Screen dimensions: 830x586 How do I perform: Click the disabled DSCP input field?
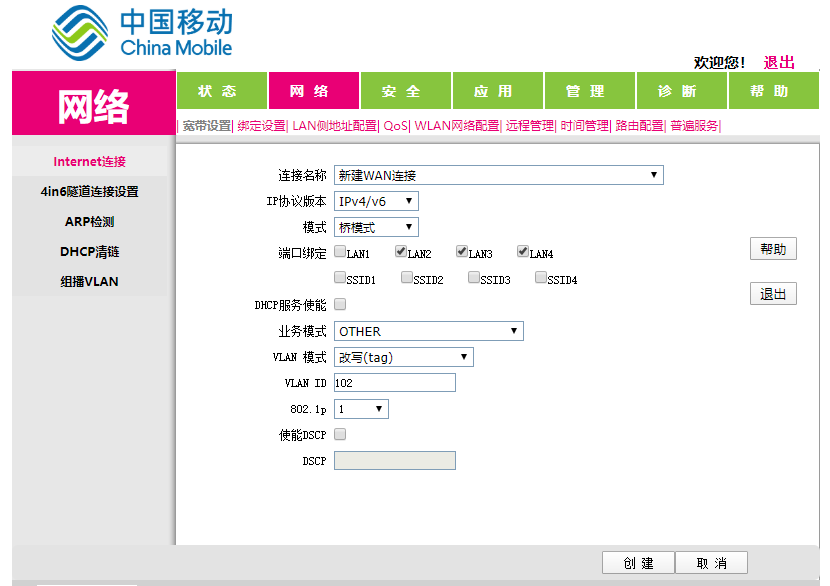[395, 461]
